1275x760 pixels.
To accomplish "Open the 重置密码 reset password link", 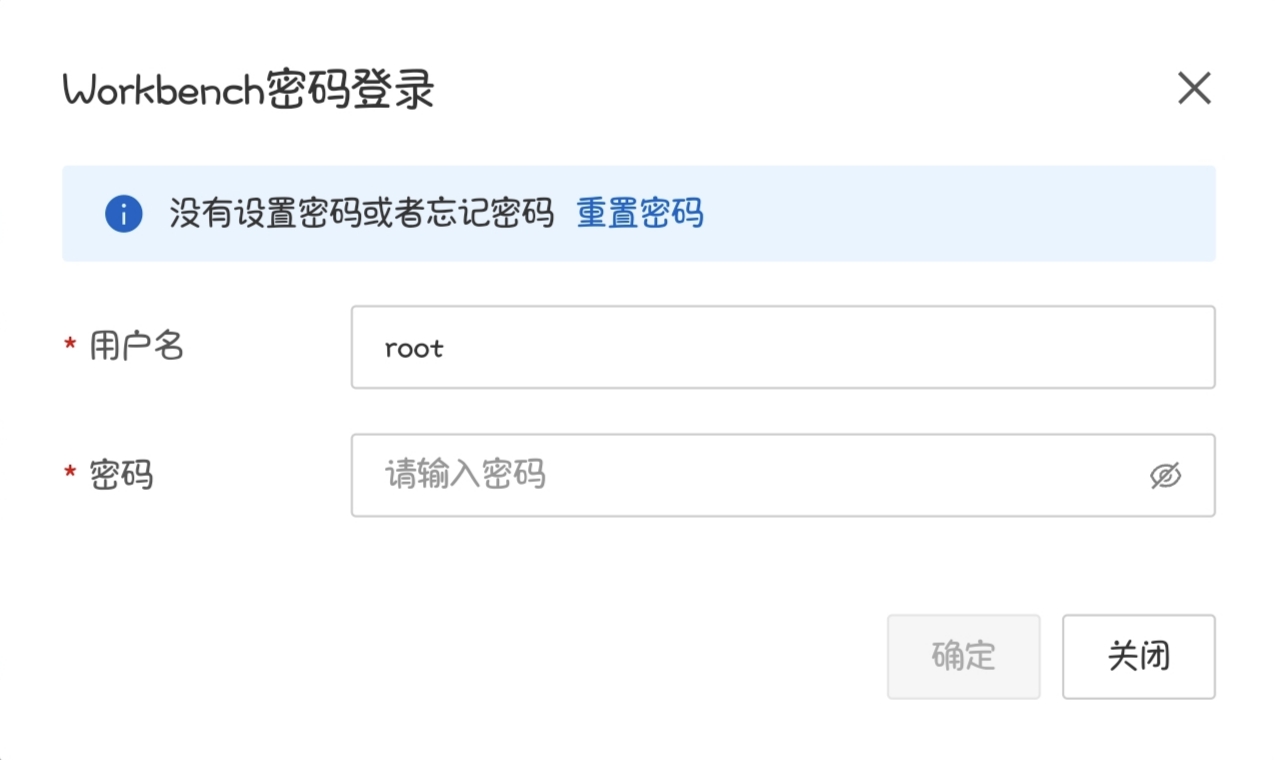I will pos(640,213).
